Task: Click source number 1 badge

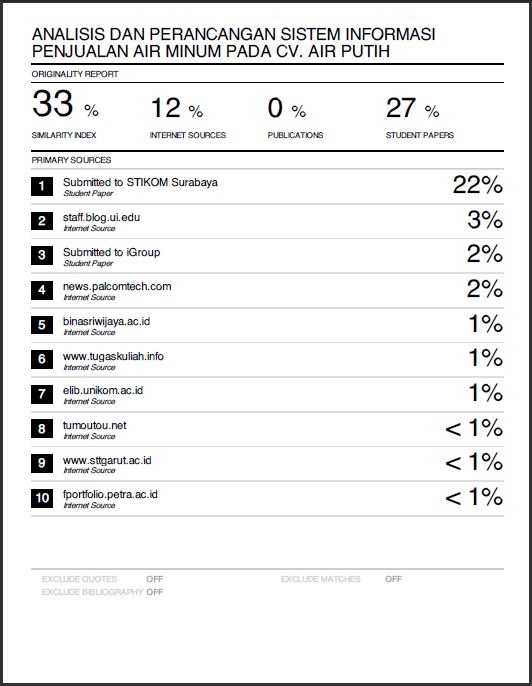Action: pyautogui.click(x=42, y=186)
